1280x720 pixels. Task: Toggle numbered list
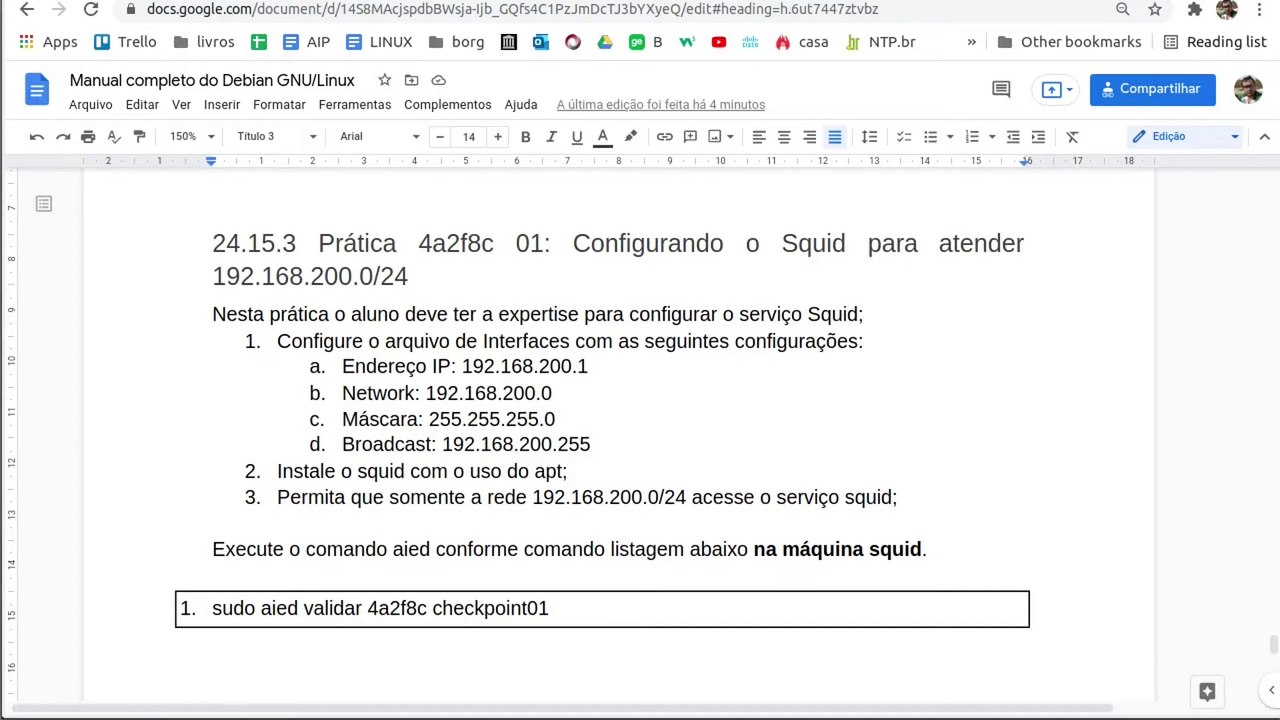(972, 136)
